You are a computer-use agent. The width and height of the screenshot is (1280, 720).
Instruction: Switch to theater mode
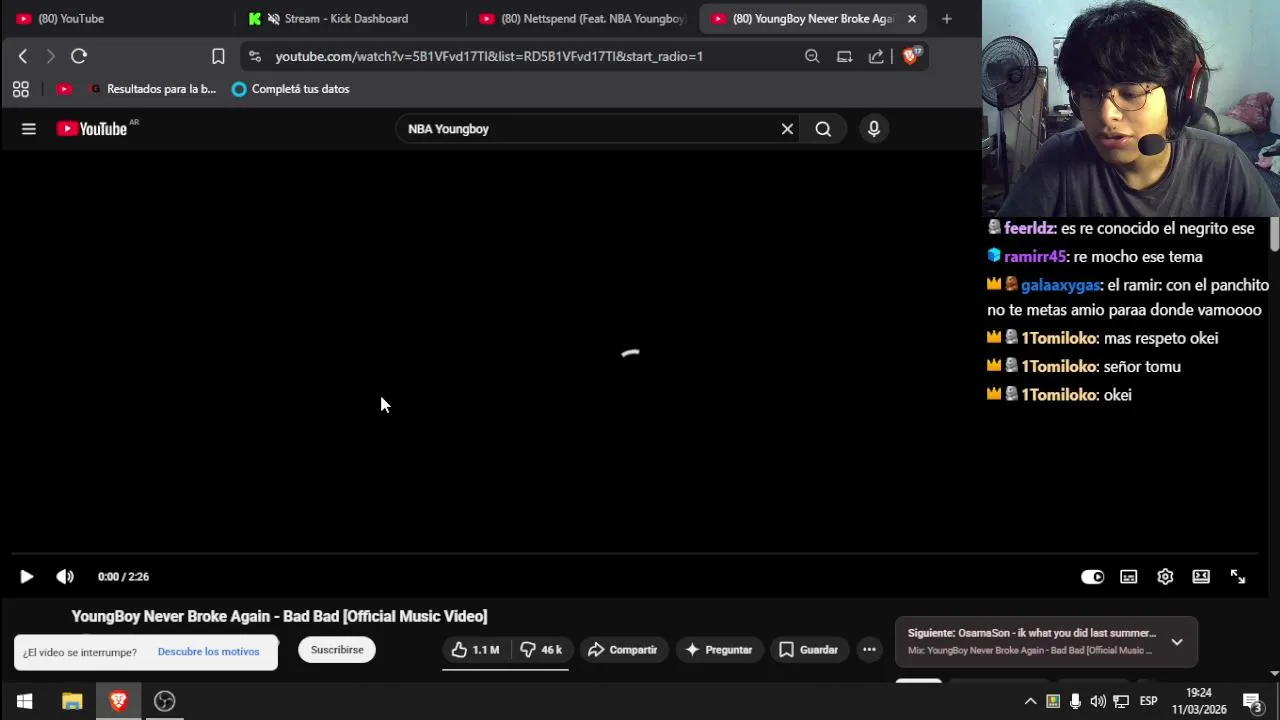(1201, 576)
